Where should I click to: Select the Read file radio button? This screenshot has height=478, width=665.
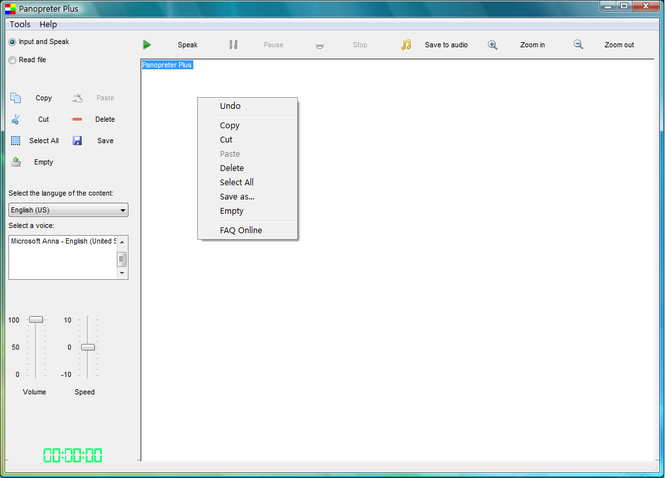tap(12, 60)
